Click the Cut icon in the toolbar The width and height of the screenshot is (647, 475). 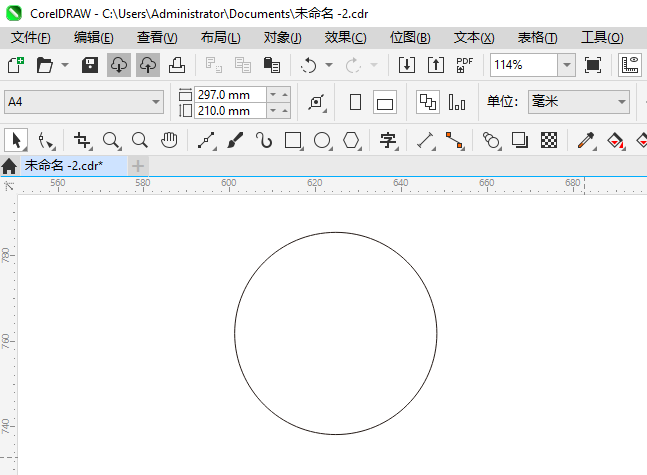coord(214,65)
